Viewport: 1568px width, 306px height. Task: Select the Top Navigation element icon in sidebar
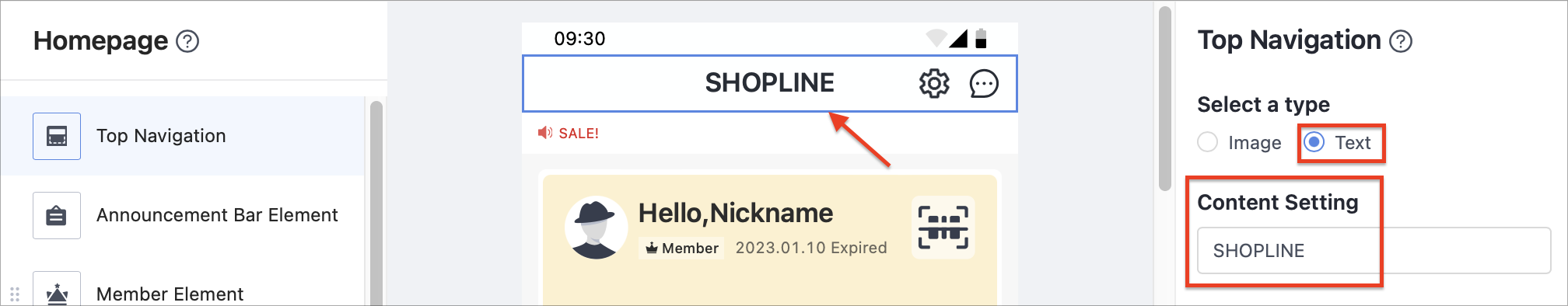pos(57,136)
